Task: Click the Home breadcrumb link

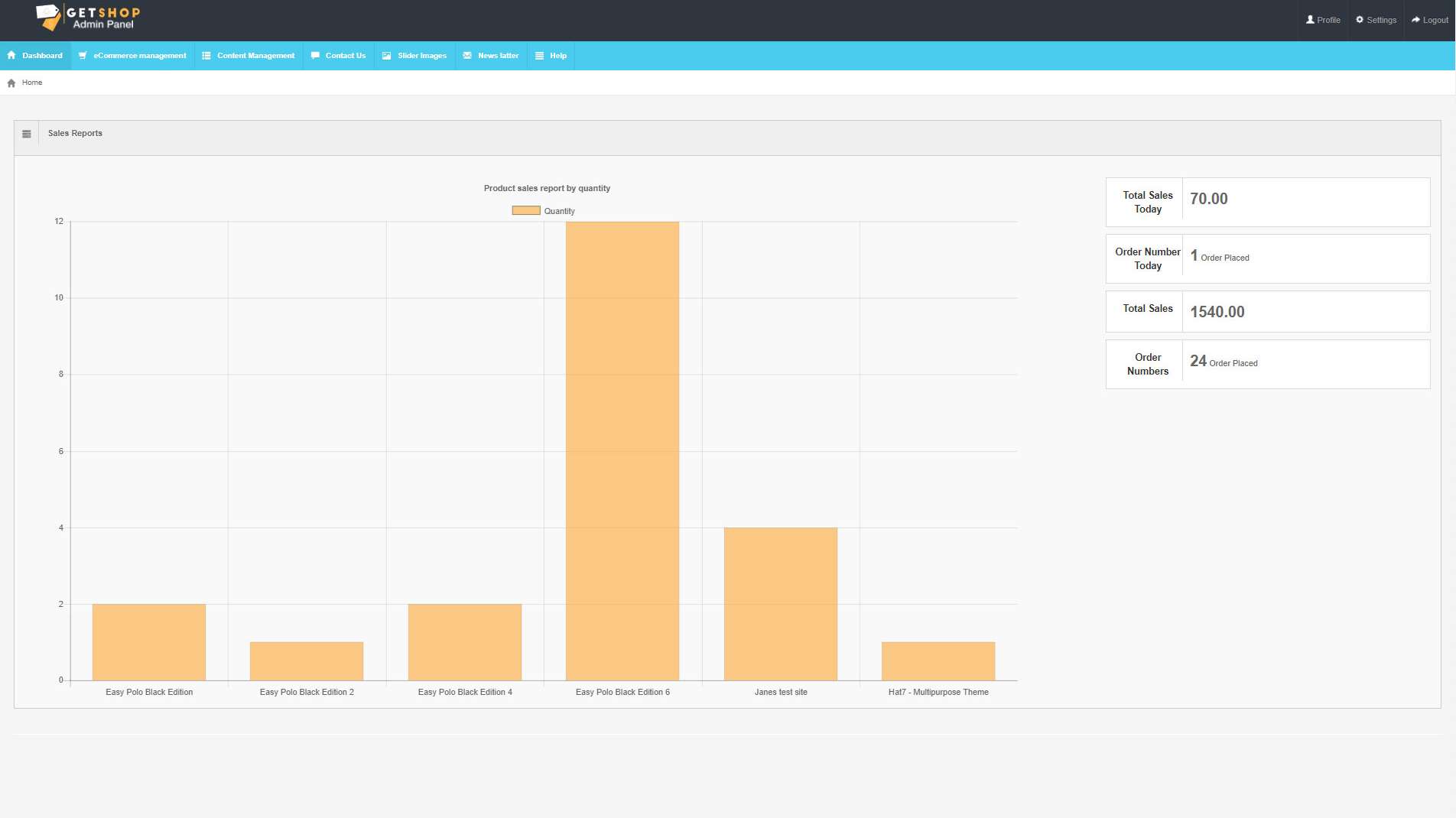Action: pyautogui.click(x=32, y=83)
